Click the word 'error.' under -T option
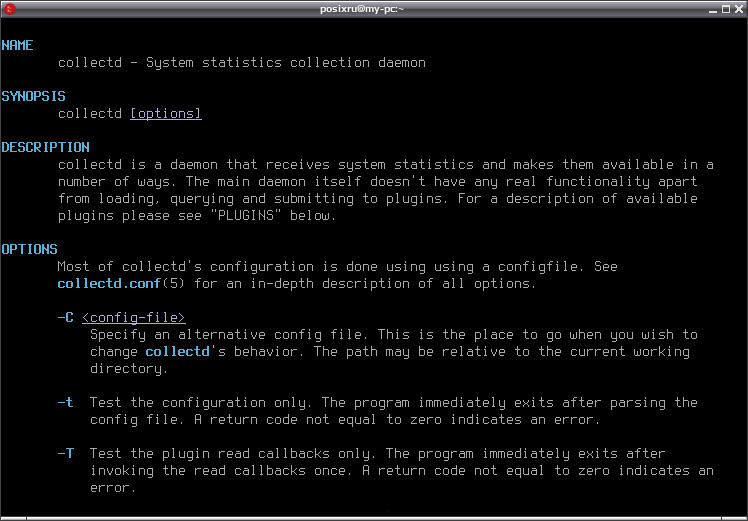The width and height of the screenshot is (748, 521). pyautogui.click(x=113, y=488)
